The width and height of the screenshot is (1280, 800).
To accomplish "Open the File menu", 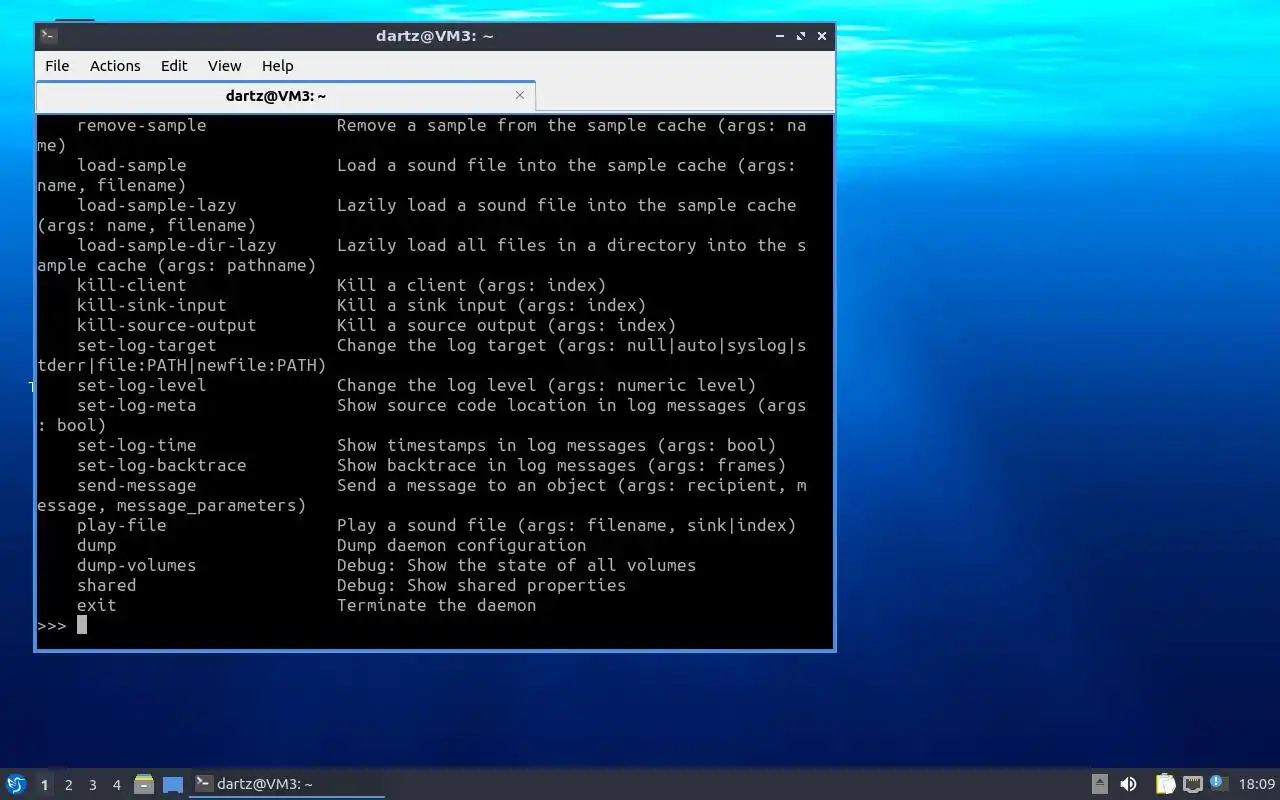I will click(x=57, y=65).
